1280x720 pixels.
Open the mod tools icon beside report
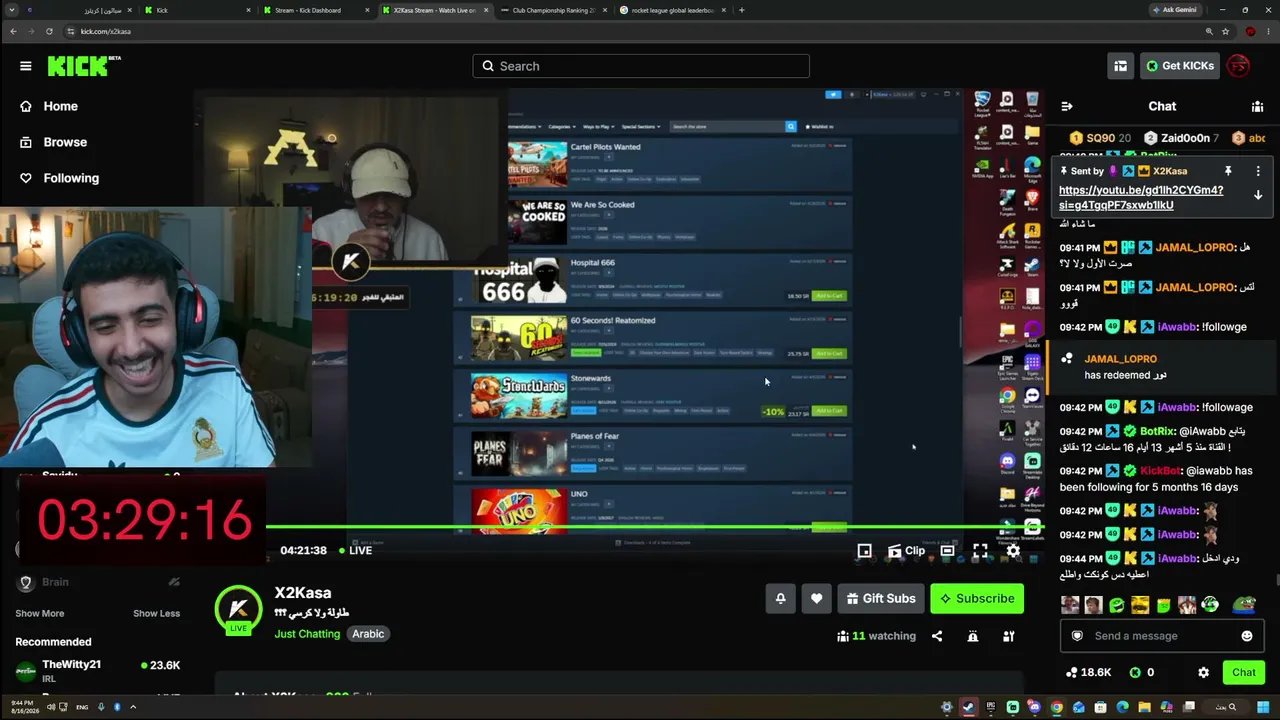pyautogui.click(x=1009, y=636)
